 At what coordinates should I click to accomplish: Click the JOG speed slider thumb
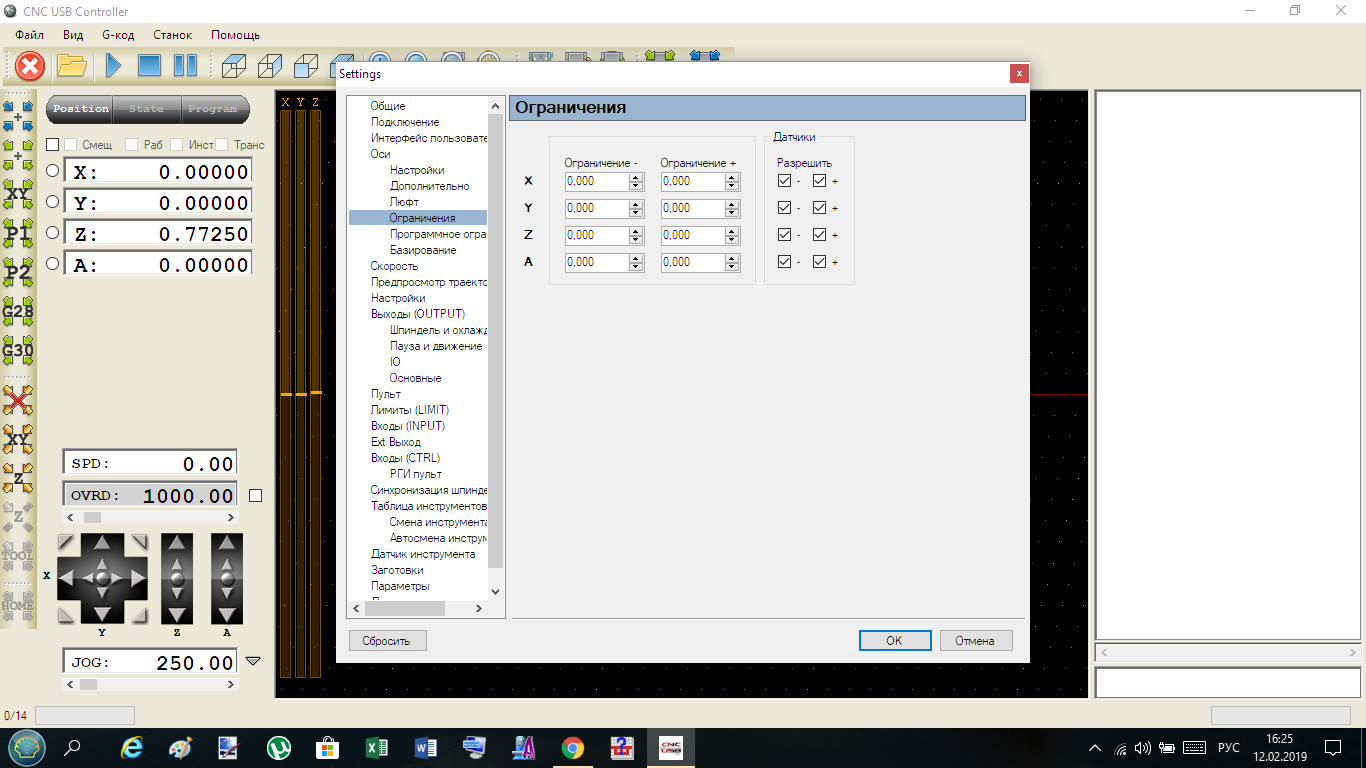tap(88, 685)
